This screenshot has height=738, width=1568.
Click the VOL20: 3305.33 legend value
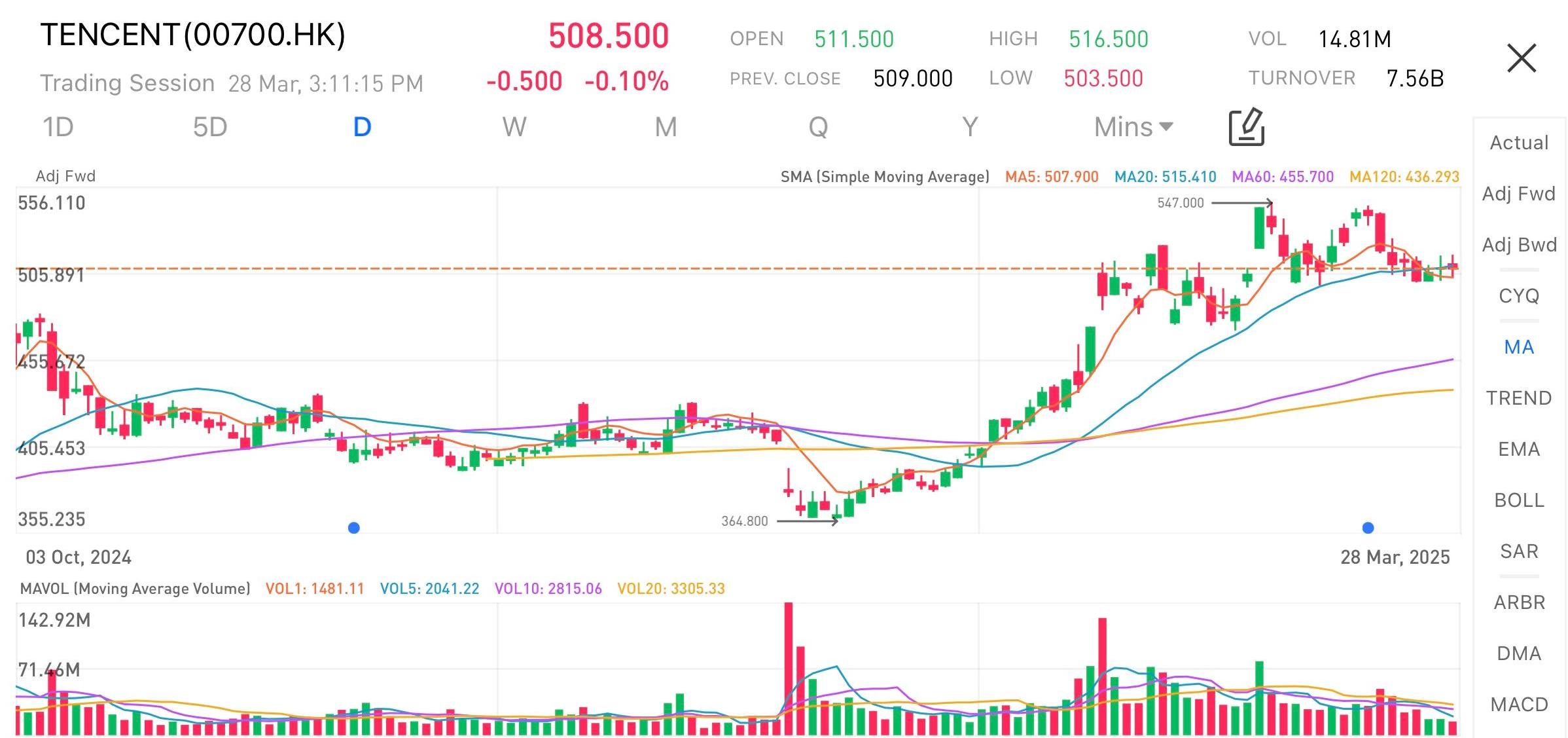pyautogui.click(x=671, y=589)
